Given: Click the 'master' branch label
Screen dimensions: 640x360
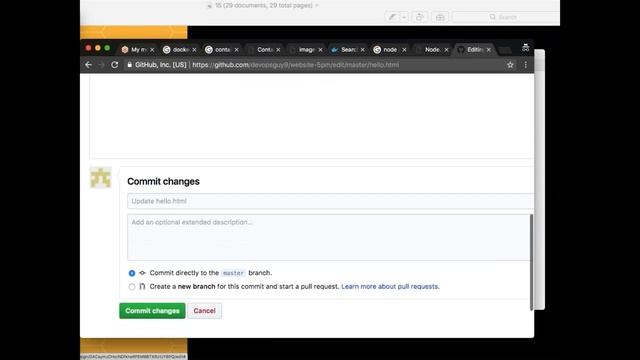Looking at the screenshot, I should coord(233,273).
